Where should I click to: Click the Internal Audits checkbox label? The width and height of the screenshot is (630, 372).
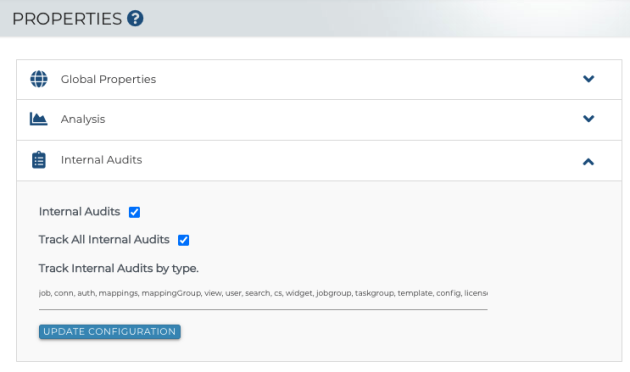click(x=80, y=211)
